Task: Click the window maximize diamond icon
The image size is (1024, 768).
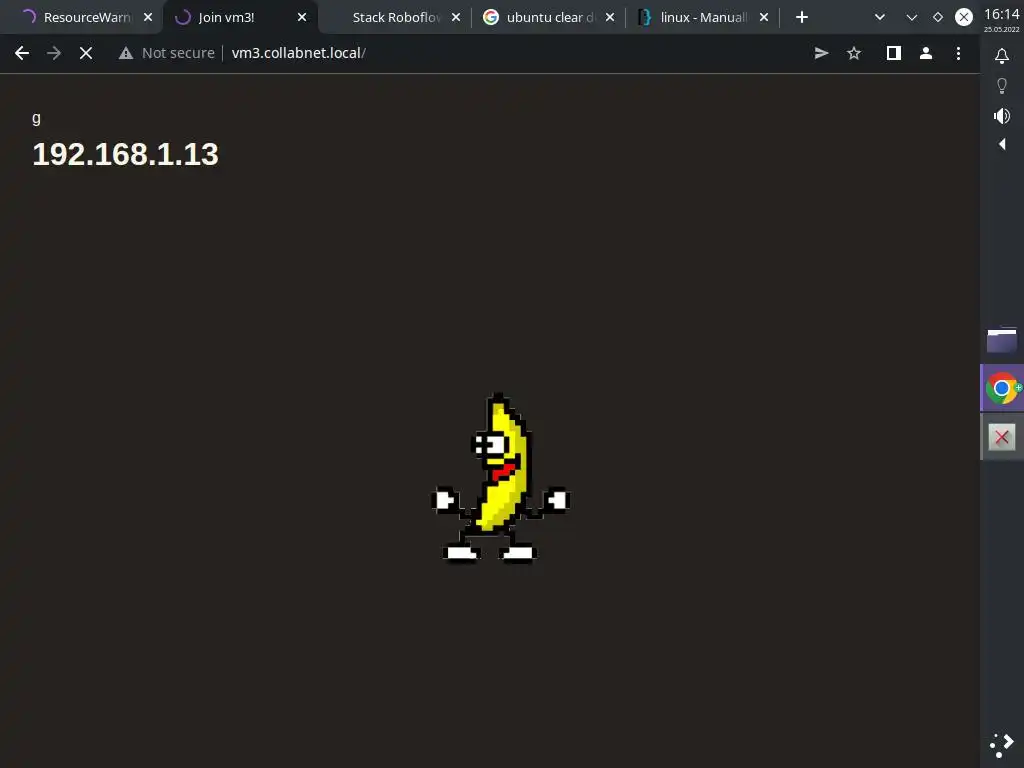Action: (938, 17)
